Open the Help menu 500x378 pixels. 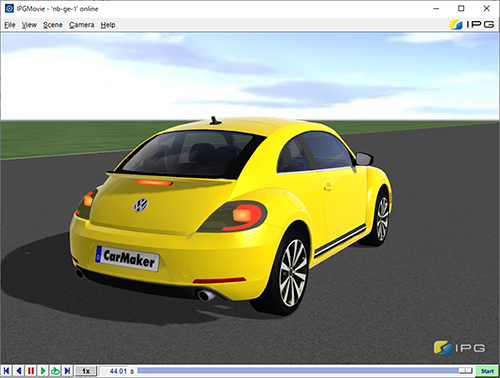click(108, 25)
